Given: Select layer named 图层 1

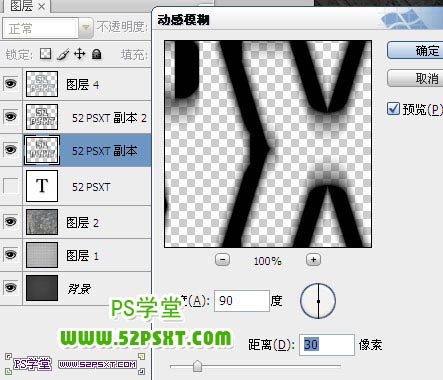Looking at the screenshot, I should point(83,256).
